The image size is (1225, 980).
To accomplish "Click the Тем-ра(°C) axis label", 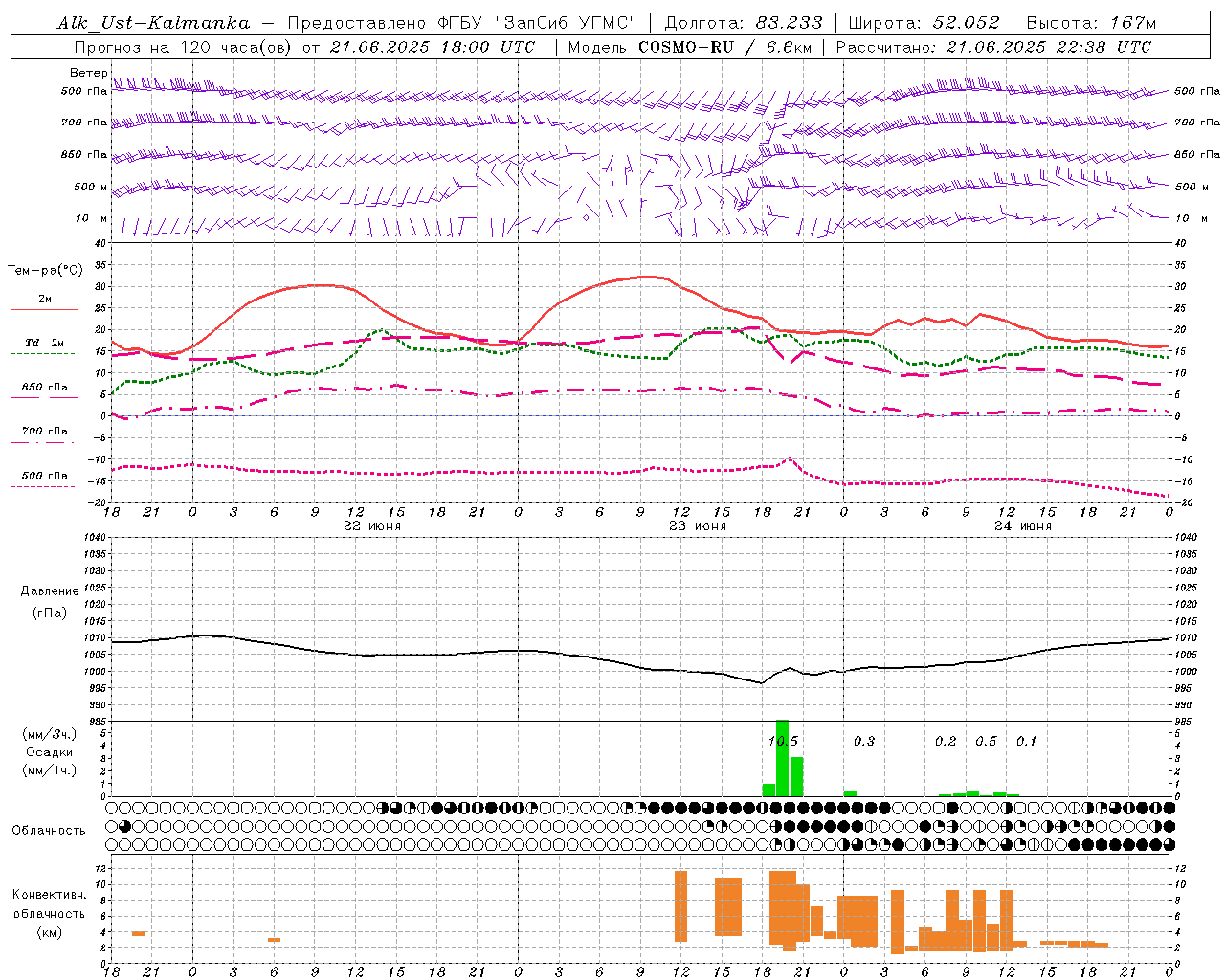I will point(45,271).
